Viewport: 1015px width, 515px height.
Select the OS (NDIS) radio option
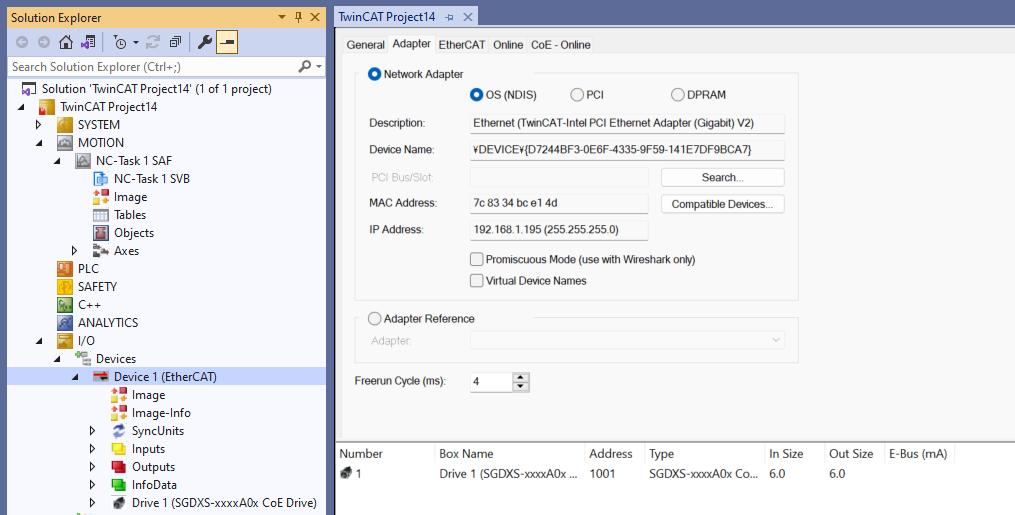pyautogui.click(x=476, y=94)
